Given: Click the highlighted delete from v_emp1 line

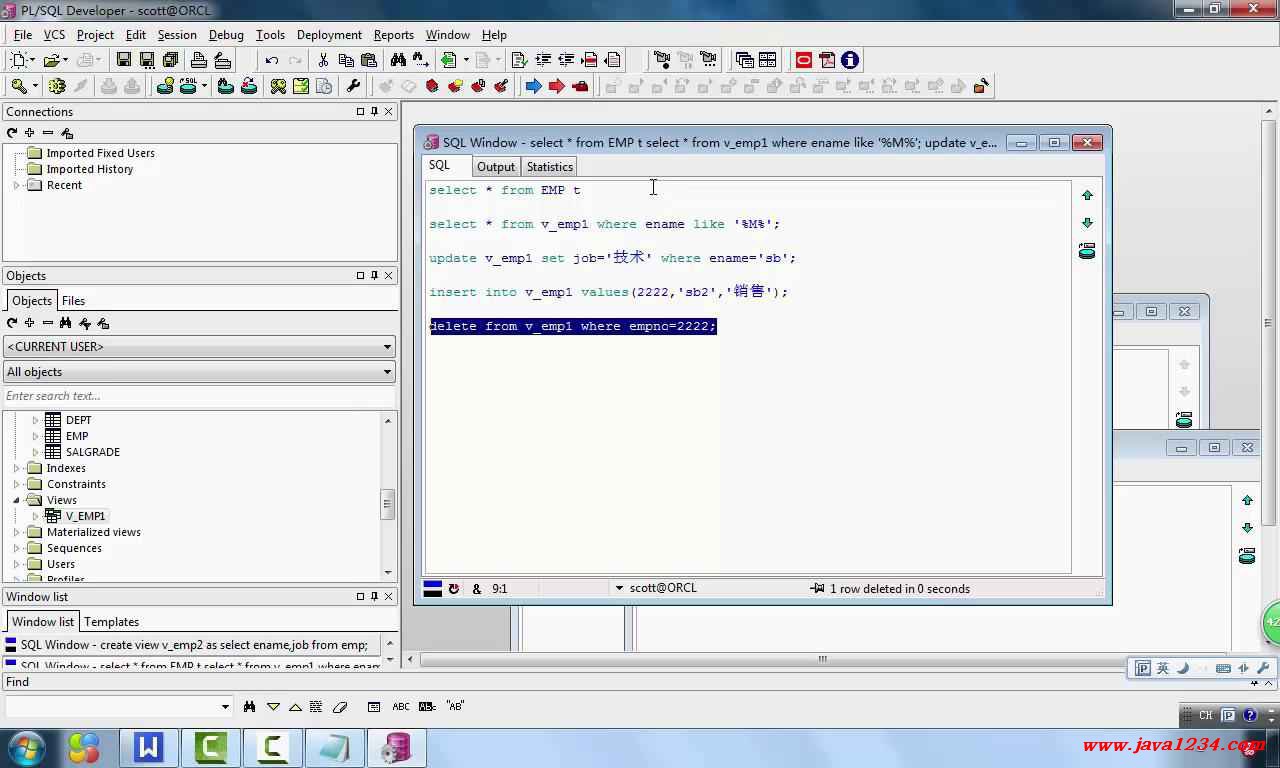Looking at the screenshot, I should tap(573, 326).
